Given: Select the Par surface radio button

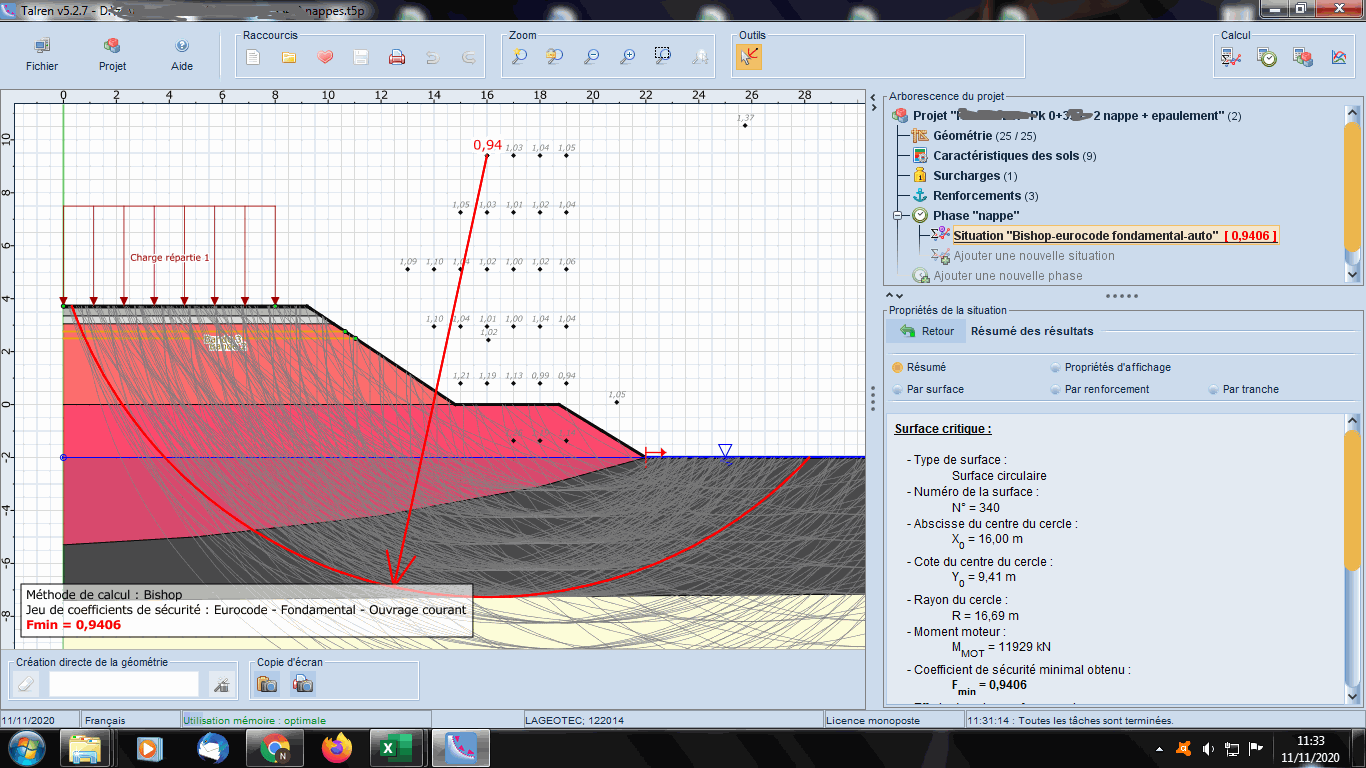Looking at the screenshot, I should click(897, 389).
